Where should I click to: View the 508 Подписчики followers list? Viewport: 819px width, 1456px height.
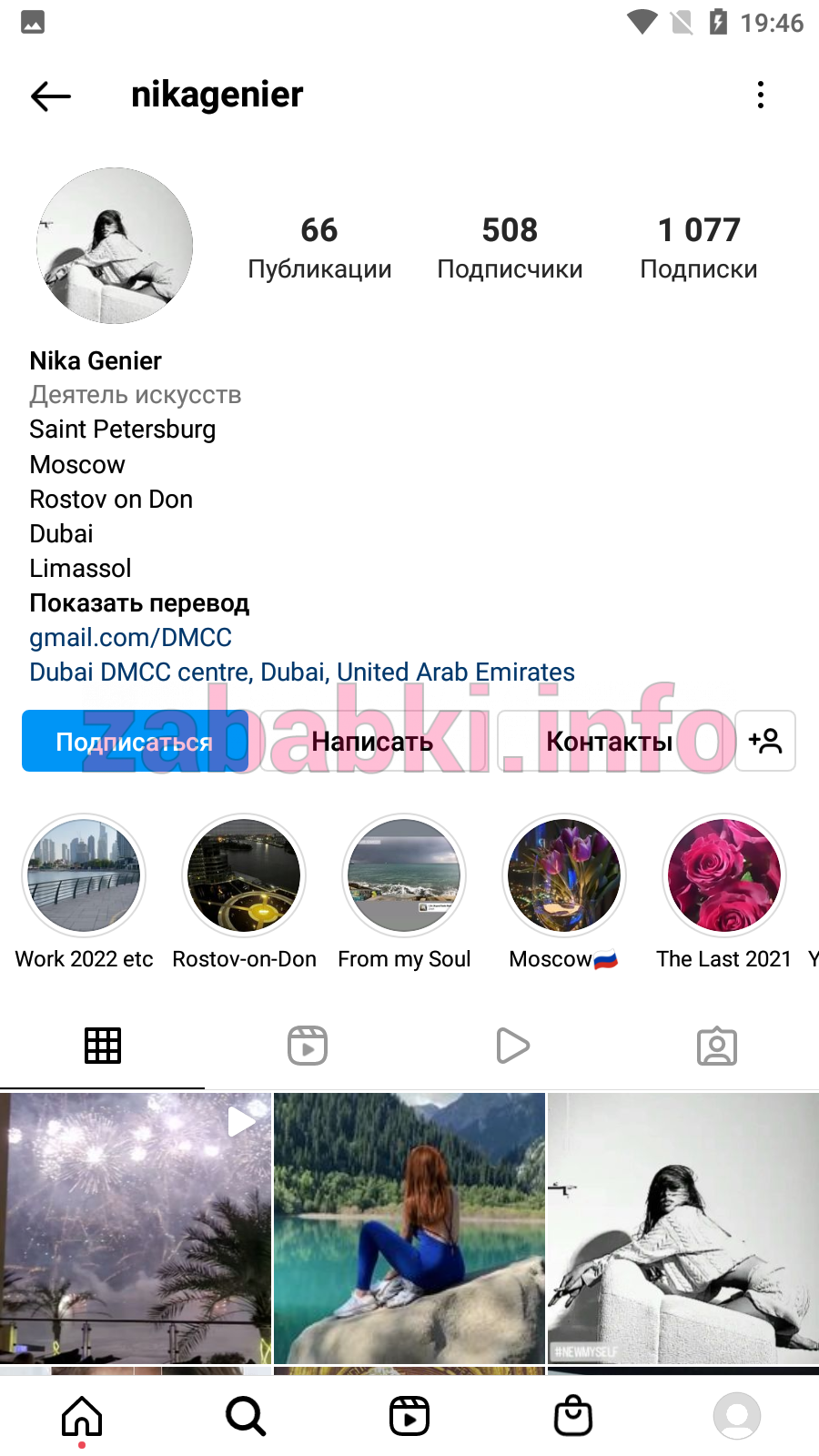click(510, 248)
